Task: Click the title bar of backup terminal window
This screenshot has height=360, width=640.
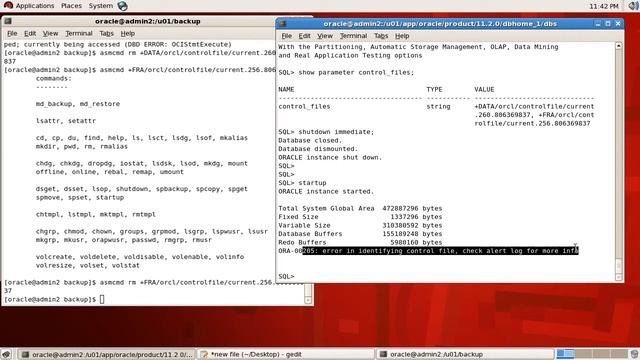Action: (148, 21)
